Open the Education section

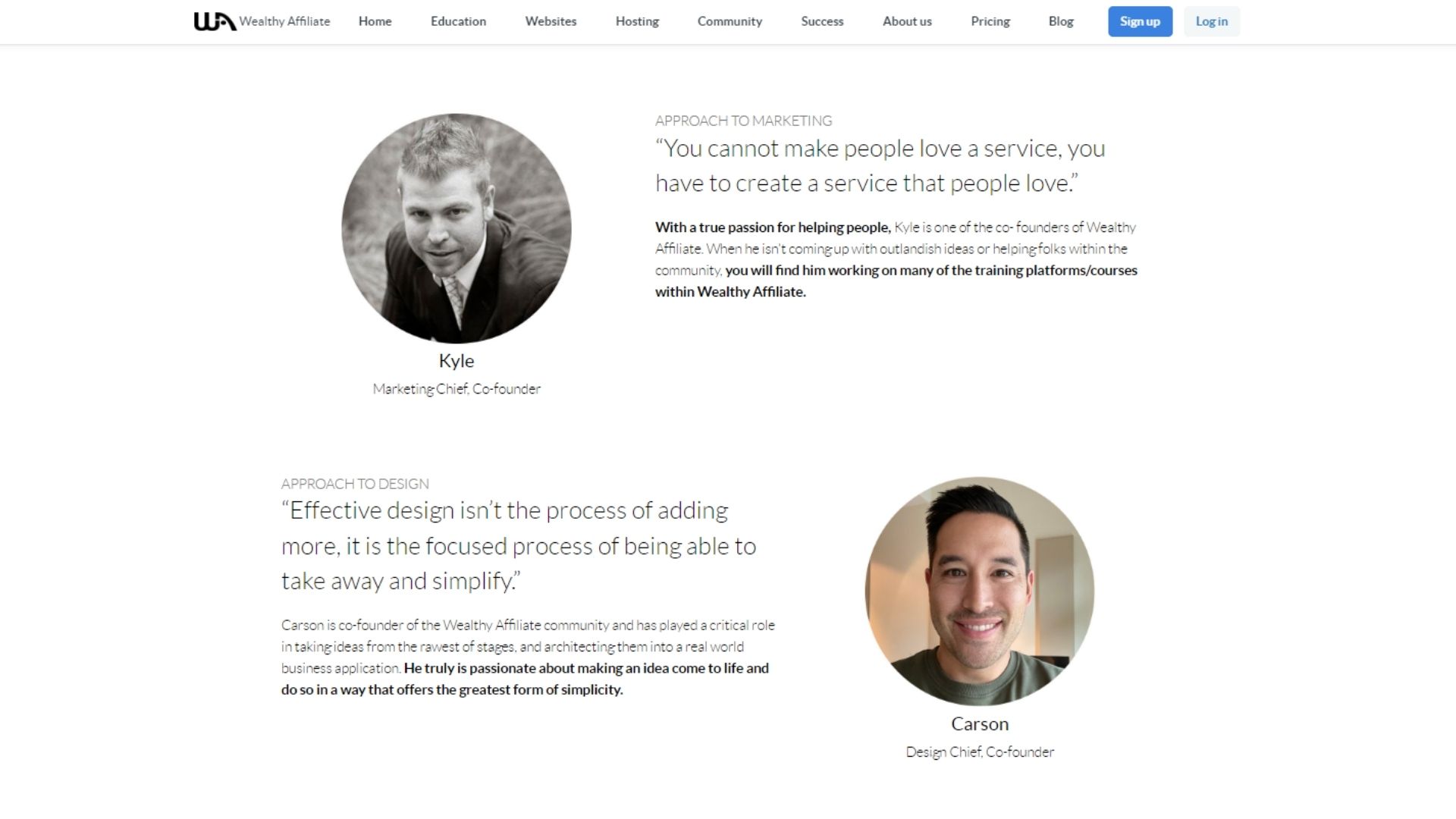(x=458, y=21)
